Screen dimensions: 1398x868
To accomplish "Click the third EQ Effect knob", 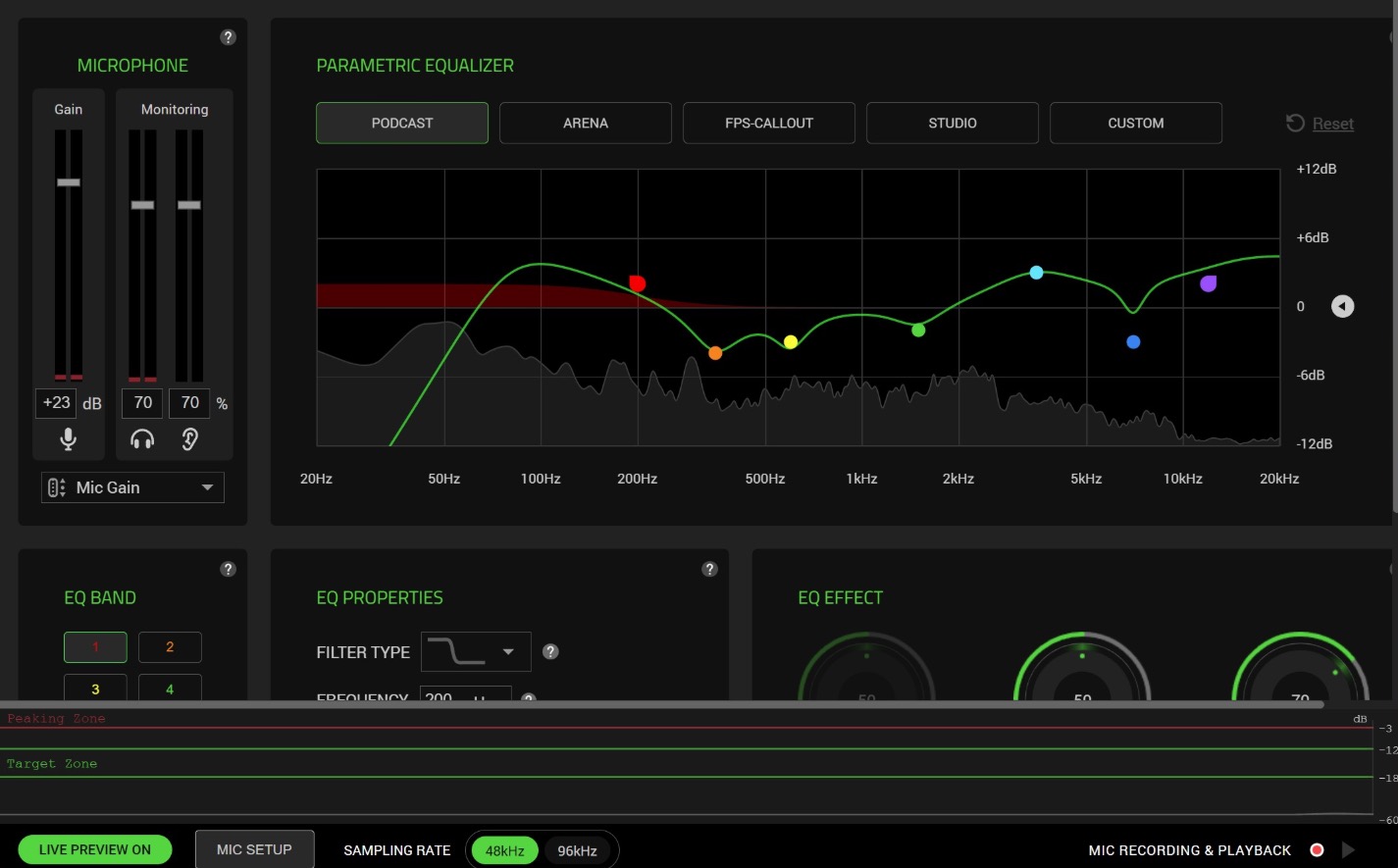I will coord(1300,668).
